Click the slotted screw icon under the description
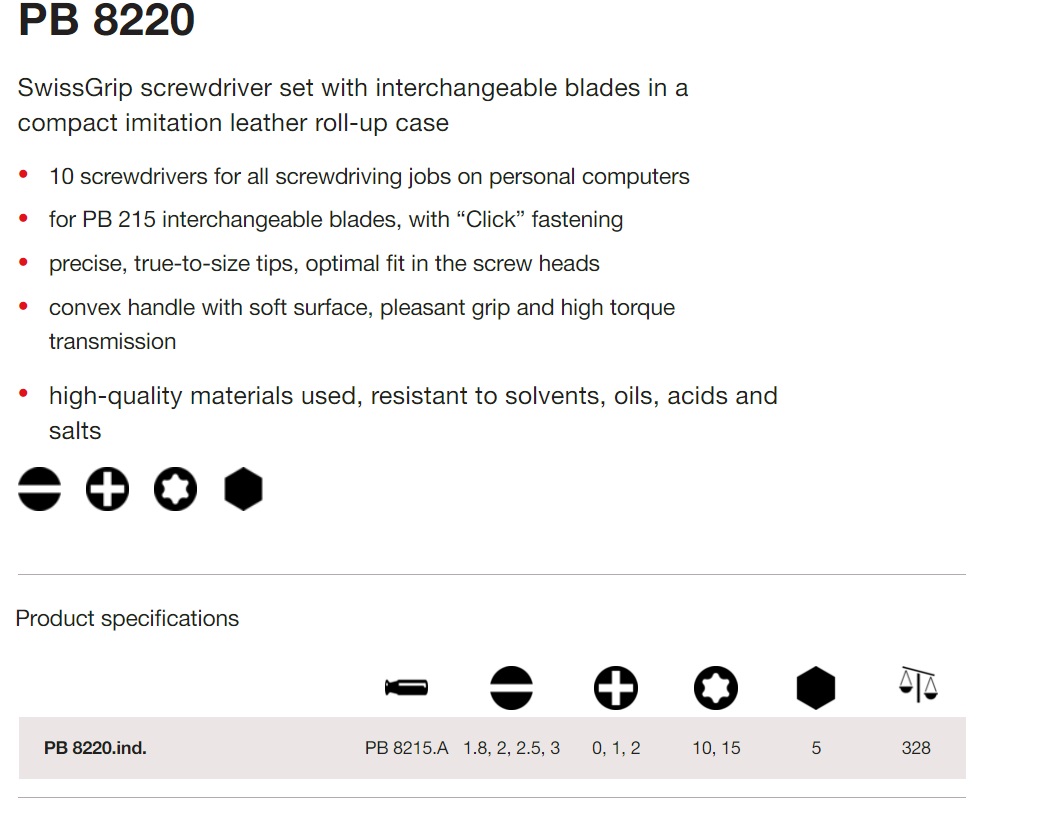 (39, 490)
